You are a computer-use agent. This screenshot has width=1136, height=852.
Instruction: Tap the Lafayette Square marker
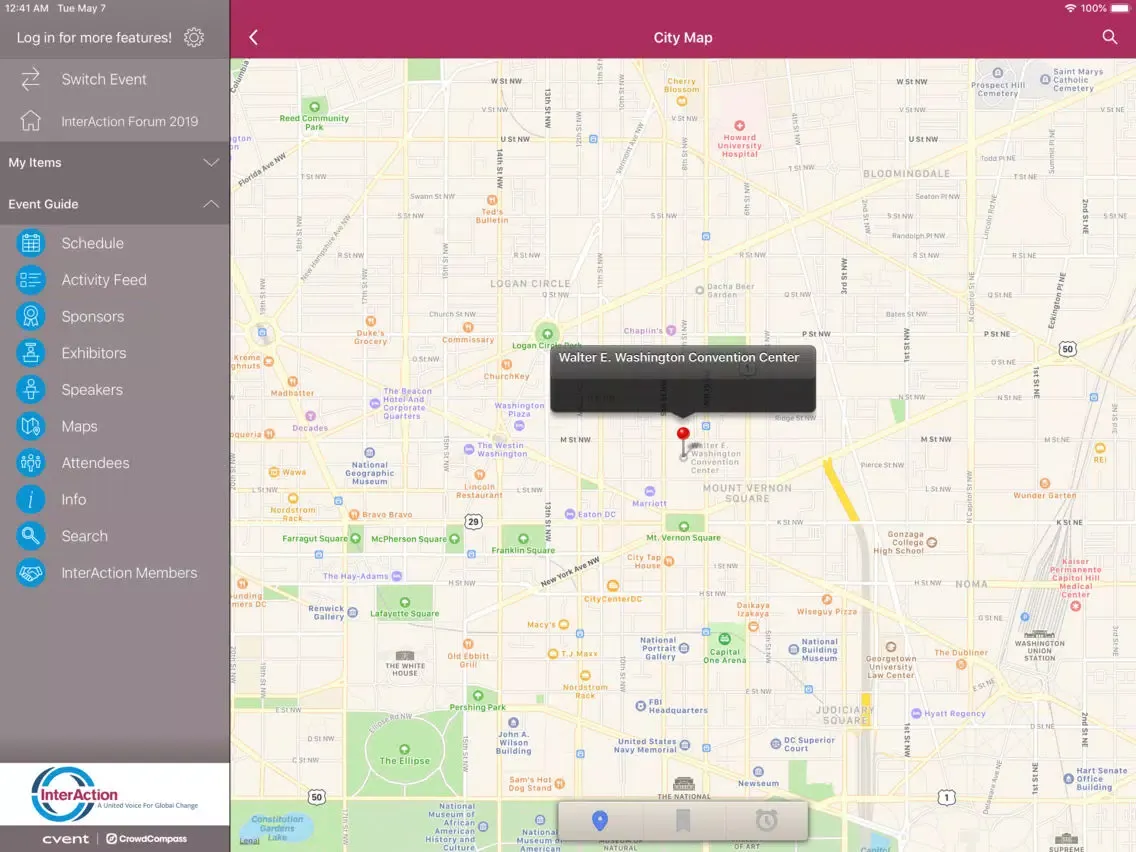pos(404,602)
